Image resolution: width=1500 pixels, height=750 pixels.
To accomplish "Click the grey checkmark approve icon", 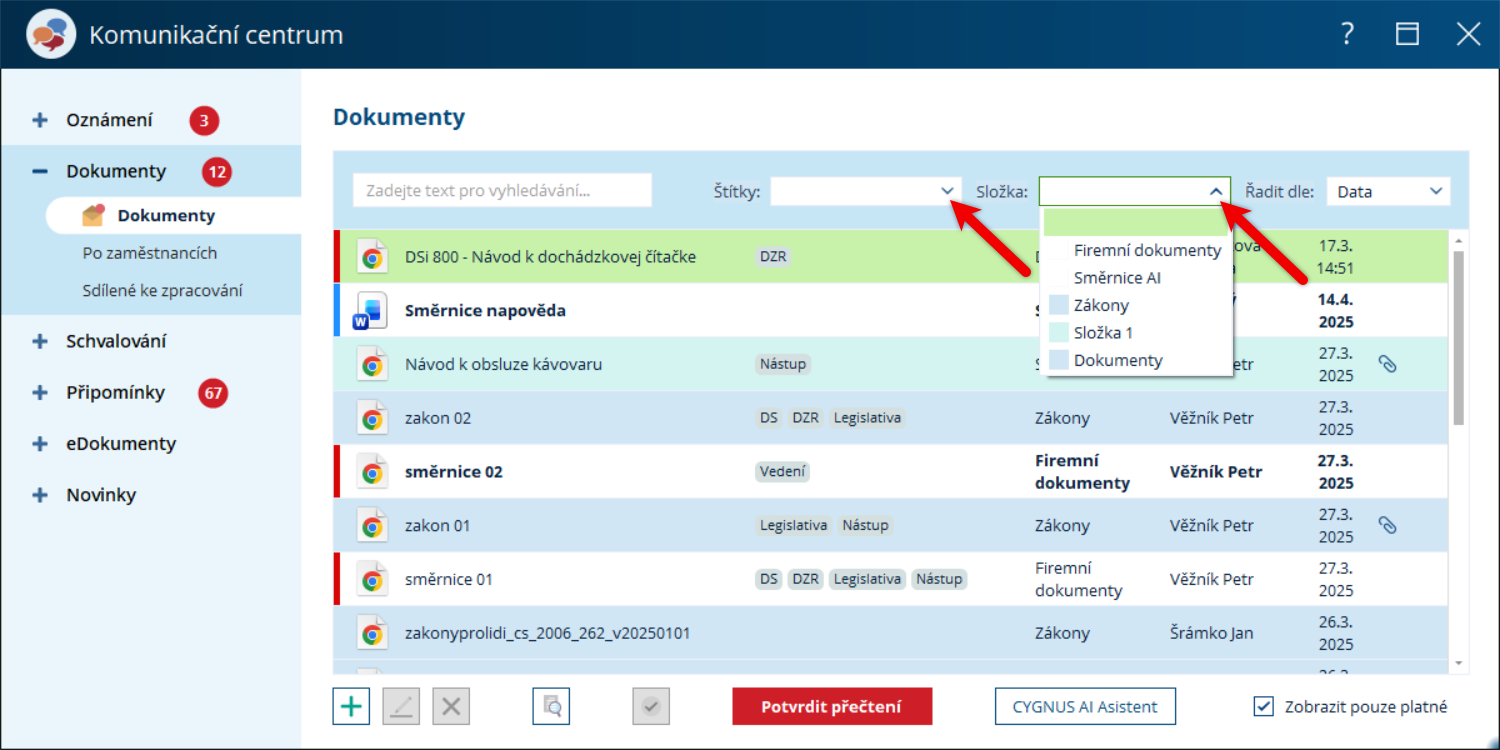I will (651, 706).
